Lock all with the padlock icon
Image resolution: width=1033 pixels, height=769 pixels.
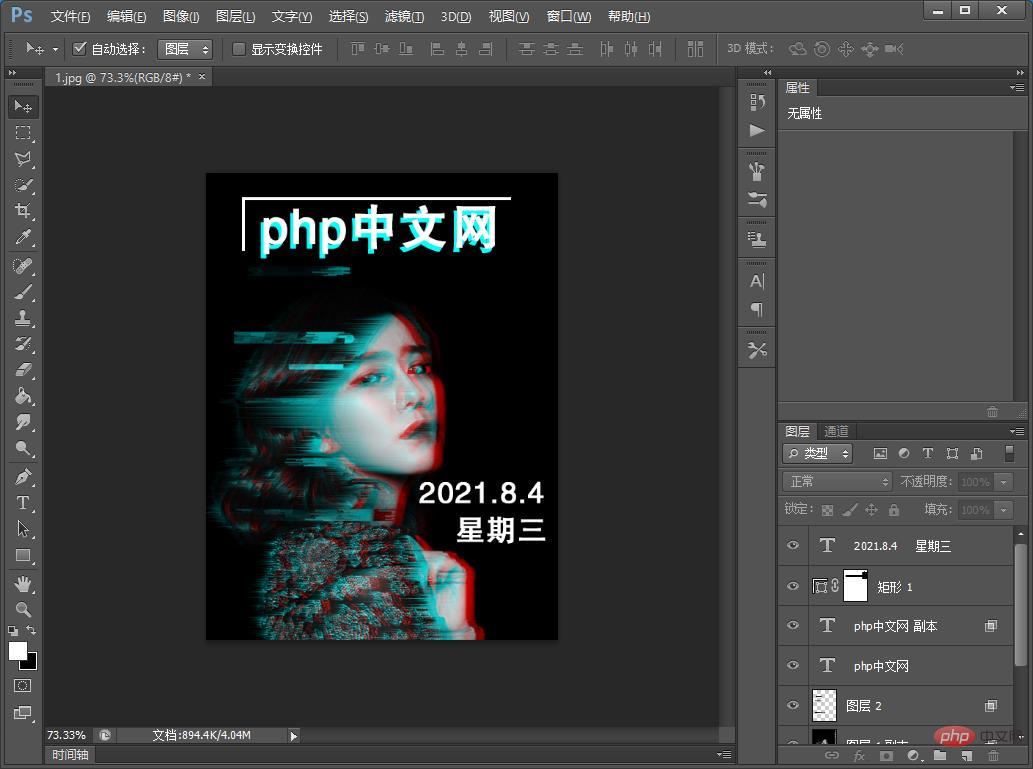[893, 509]
